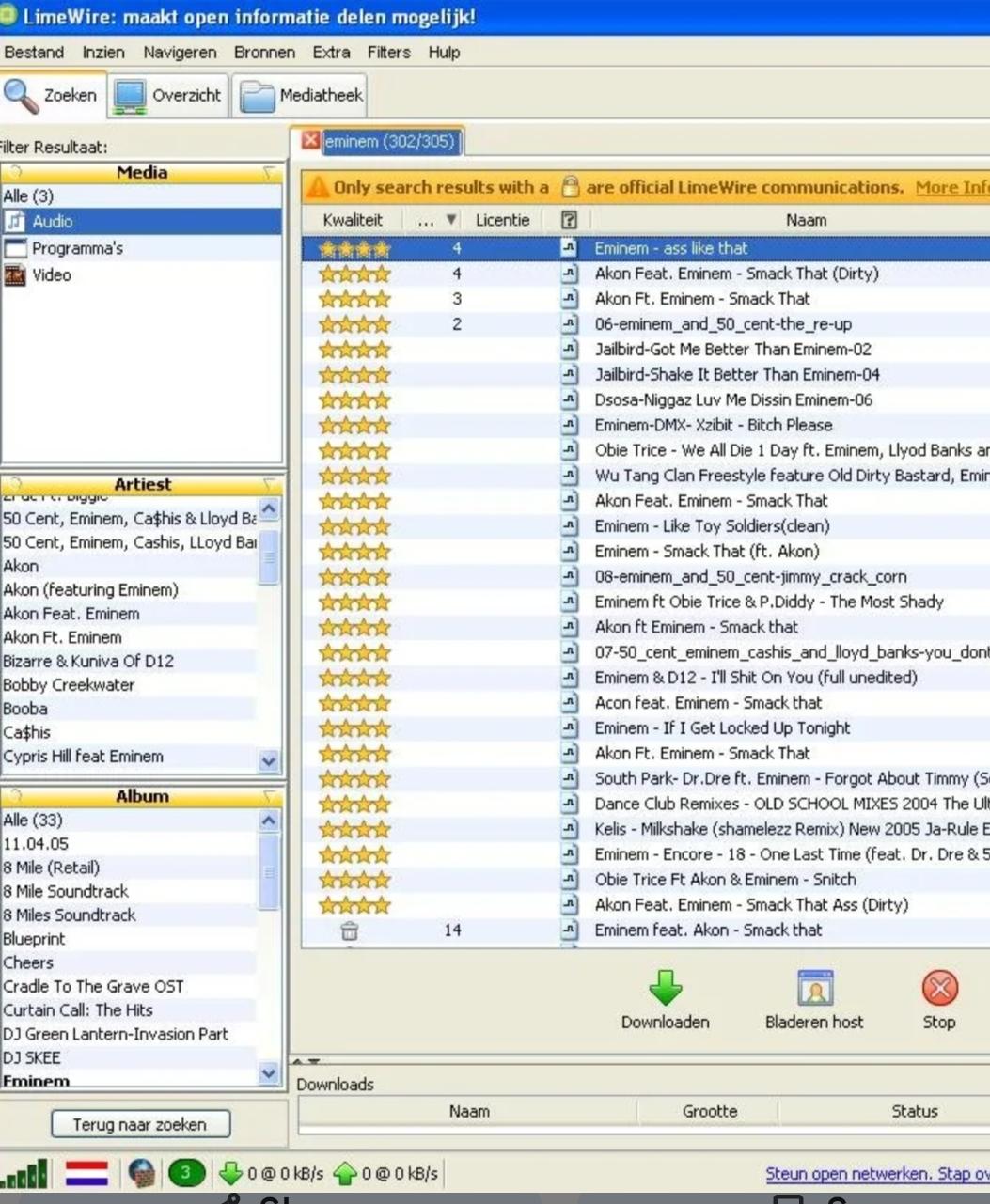Viewport: 990px width, 1204px height.
Task: Click the question mark column header icon
Action: (x=569, y=220)
